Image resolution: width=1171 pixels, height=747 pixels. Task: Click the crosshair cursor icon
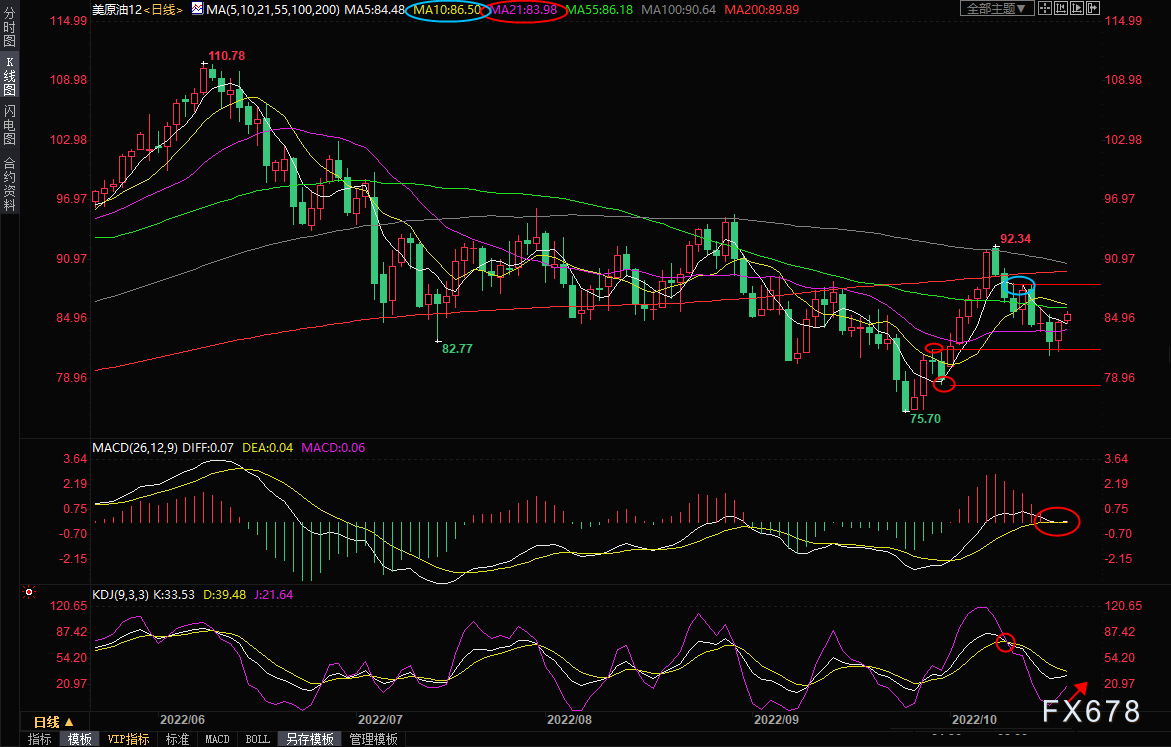click(x=1045, y=8)
